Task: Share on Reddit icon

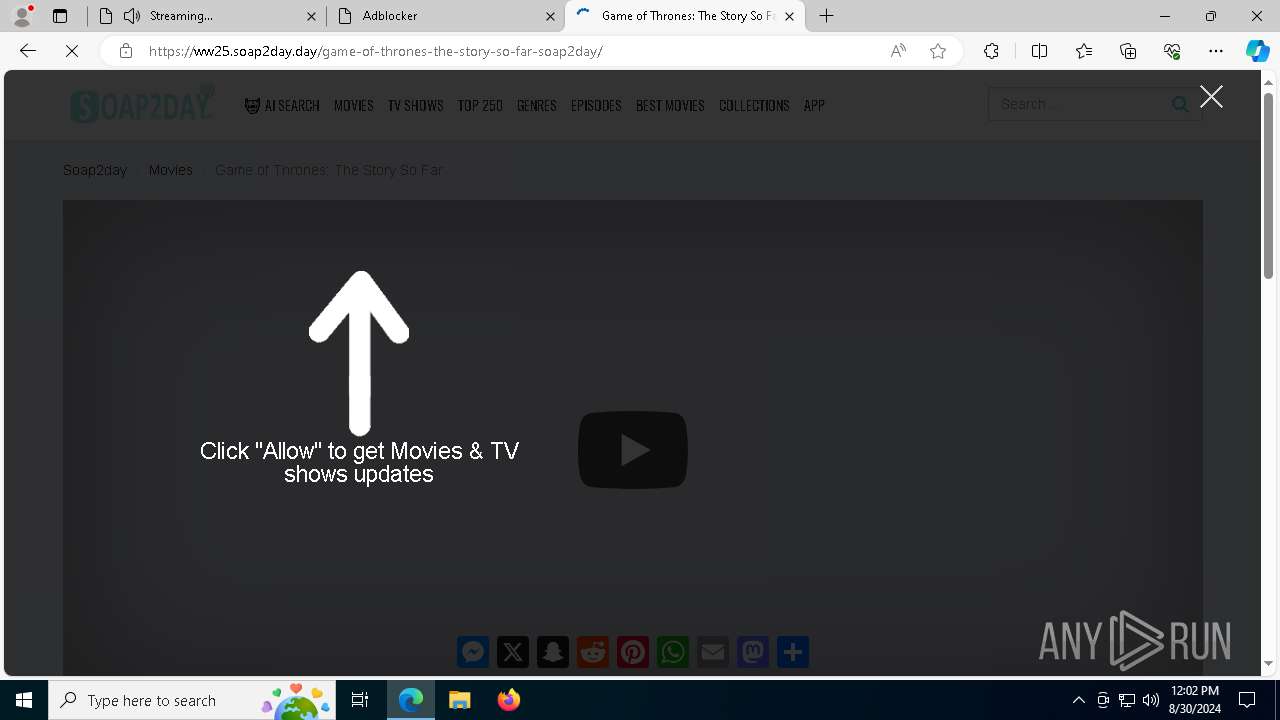Action: click(x=593, y=652)
